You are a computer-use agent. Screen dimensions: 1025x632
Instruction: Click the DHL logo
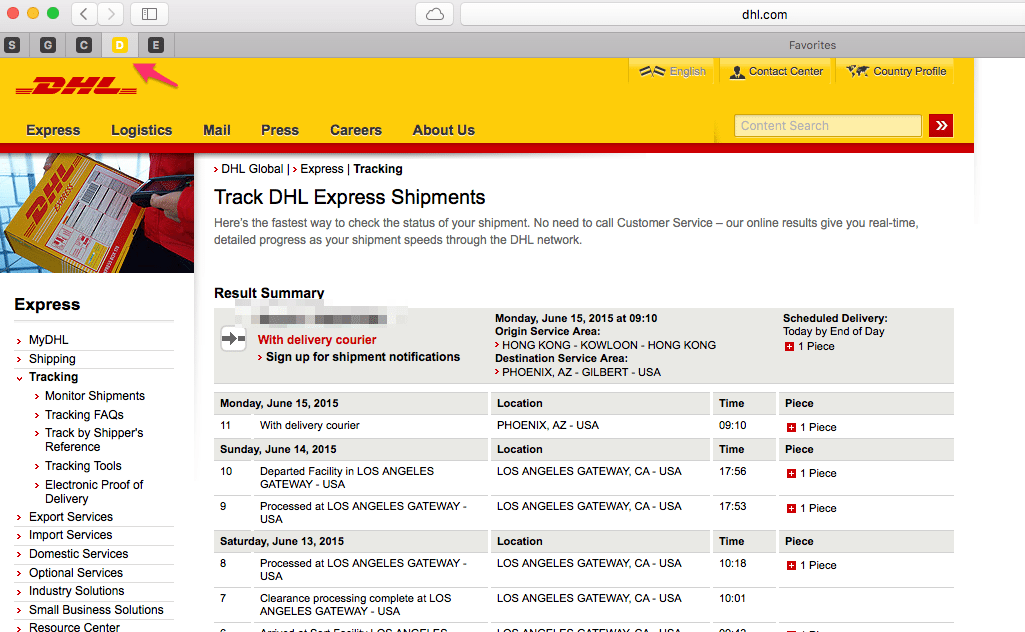76,86
